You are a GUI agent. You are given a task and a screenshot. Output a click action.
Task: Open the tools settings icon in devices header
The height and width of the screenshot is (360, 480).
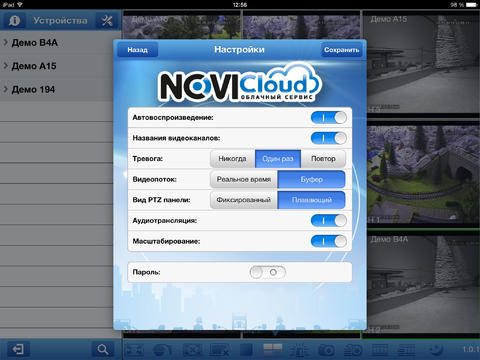point(107,21)
